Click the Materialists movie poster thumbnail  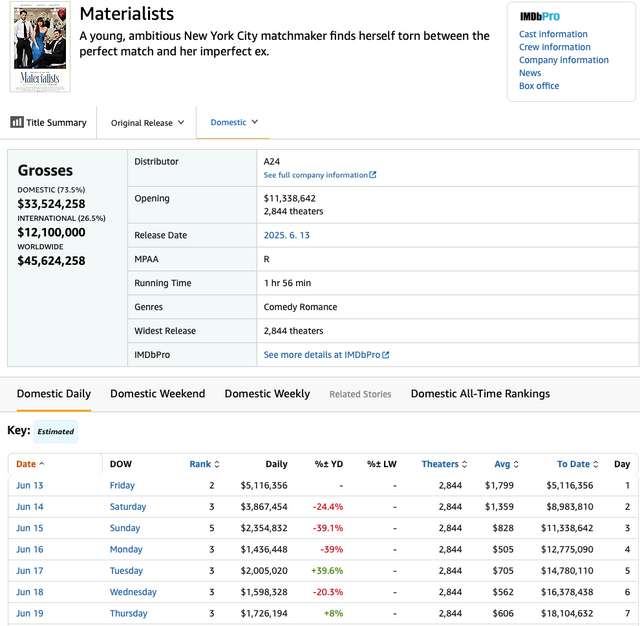click(40, 47)
